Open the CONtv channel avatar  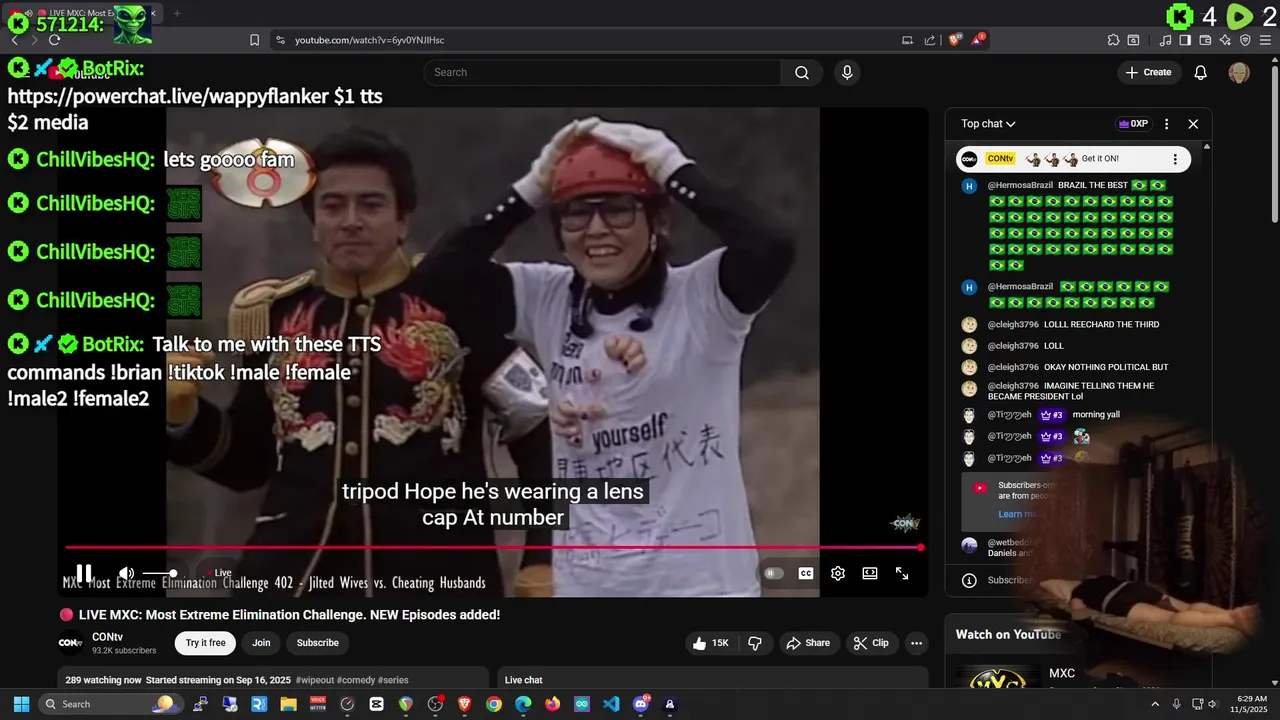click(x=71, y=643)
